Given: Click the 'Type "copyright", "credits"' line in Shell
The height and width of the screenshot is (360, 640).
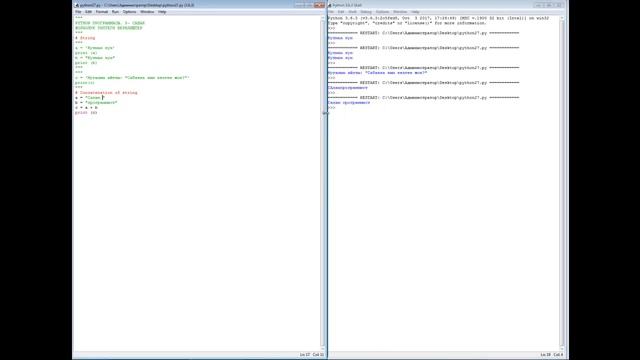Looking at the screenshot, I should (407, 23).
